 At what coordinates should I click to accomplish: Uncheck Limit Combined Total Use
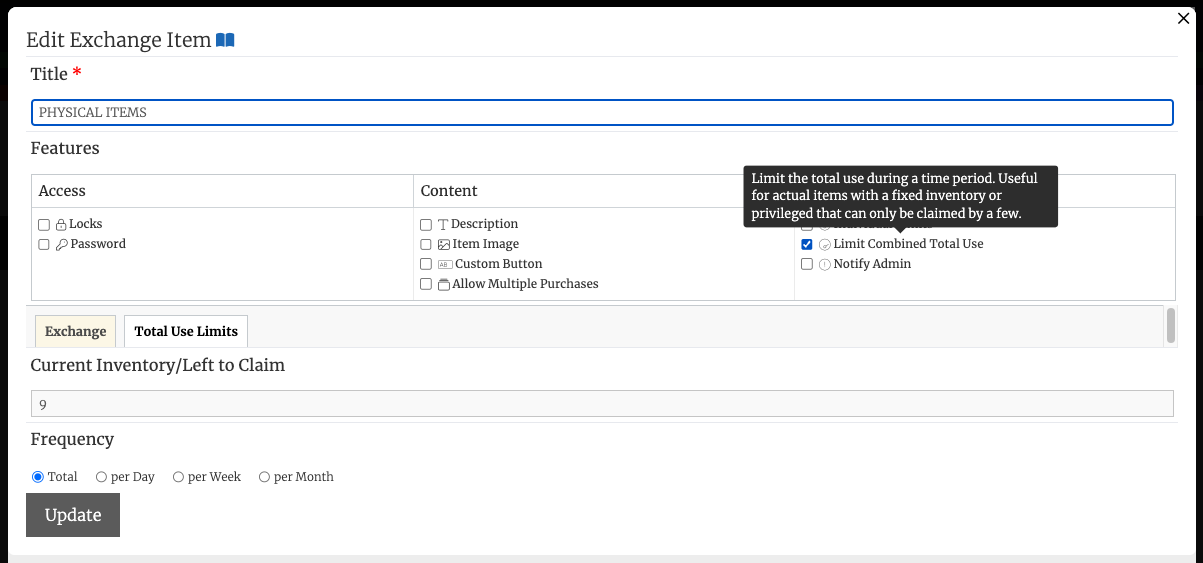click(x=807, y=244)
